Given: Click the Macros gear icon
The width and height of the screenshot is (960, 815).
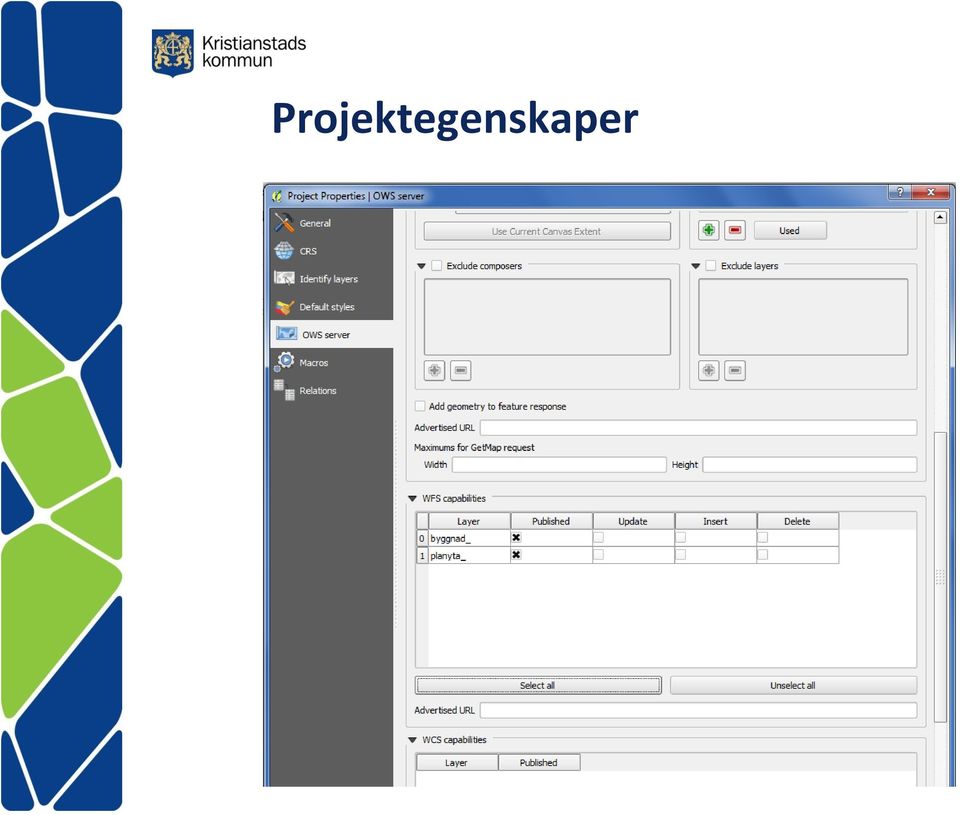Looking at the screenshot, I should pos(284,361).
